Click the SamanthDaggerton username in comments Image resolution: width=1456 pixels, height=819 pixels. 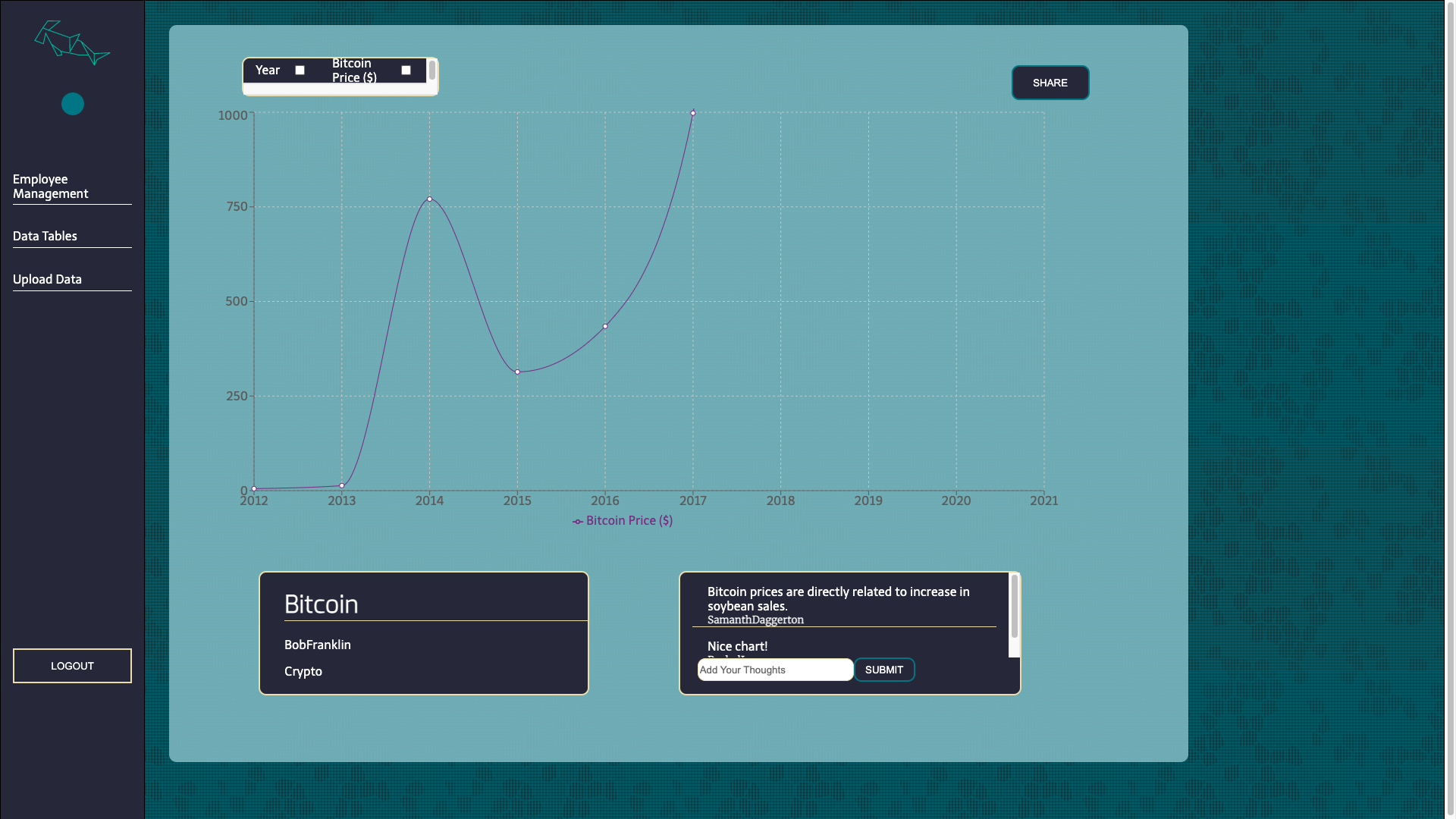(x=755, y=620)
